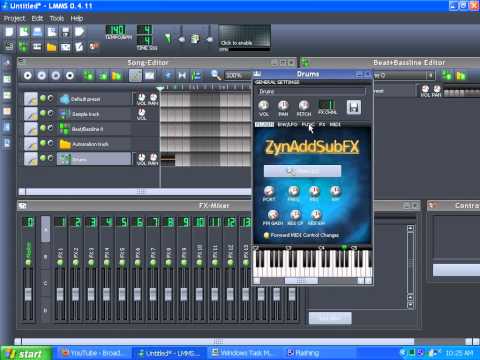Switch to MIDI tab in Drums window

coord(335,124)
